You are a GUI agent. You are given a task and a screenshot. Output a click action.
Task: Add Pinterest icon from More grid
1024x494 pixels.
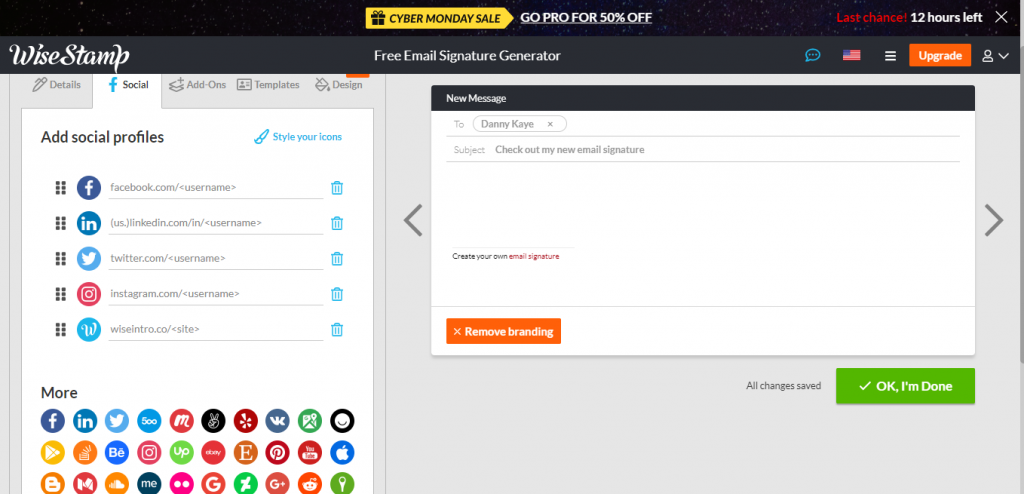pos(278,452)
